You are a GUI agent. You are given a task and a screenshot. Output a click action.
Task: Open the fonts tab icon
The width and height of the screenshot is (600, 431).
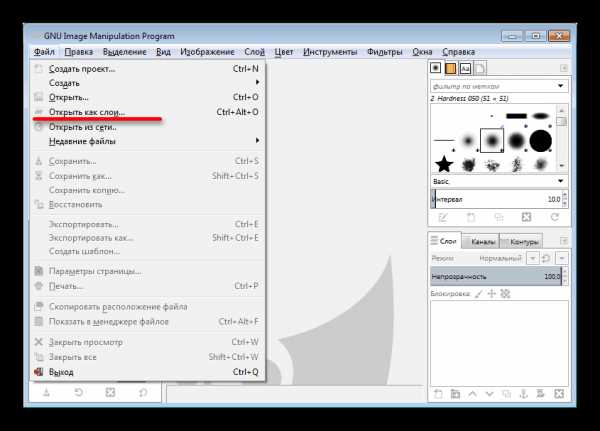pyautogui.click(x=465, y=69)
